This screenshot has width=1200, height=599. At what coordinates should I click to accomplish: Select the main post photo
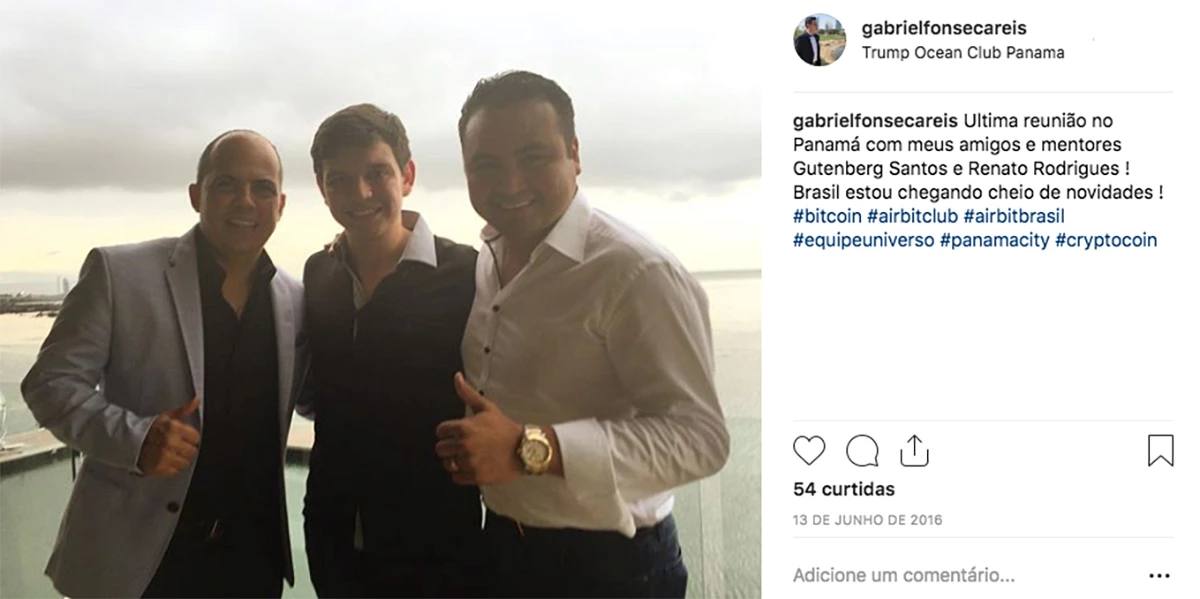(x=380, y=299)
